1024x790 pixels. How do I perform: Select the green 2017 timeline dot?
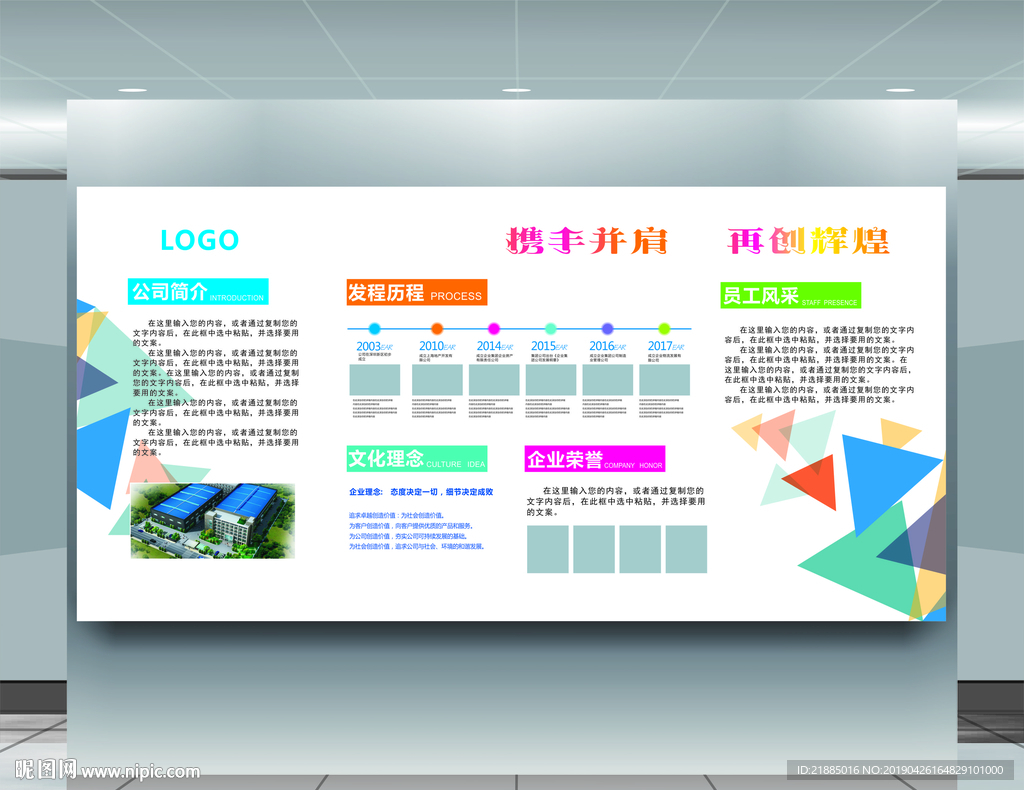(x=663, y=327)
